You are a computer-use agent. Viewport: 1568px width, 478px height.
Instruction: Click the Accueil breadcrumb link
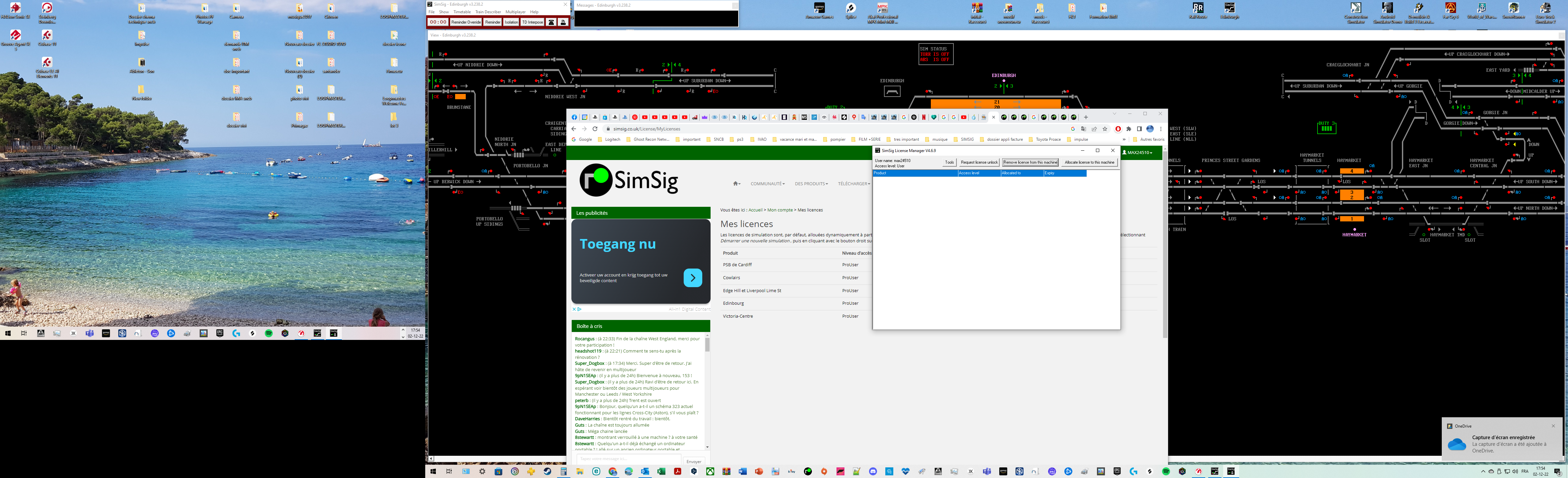(755, 210)
